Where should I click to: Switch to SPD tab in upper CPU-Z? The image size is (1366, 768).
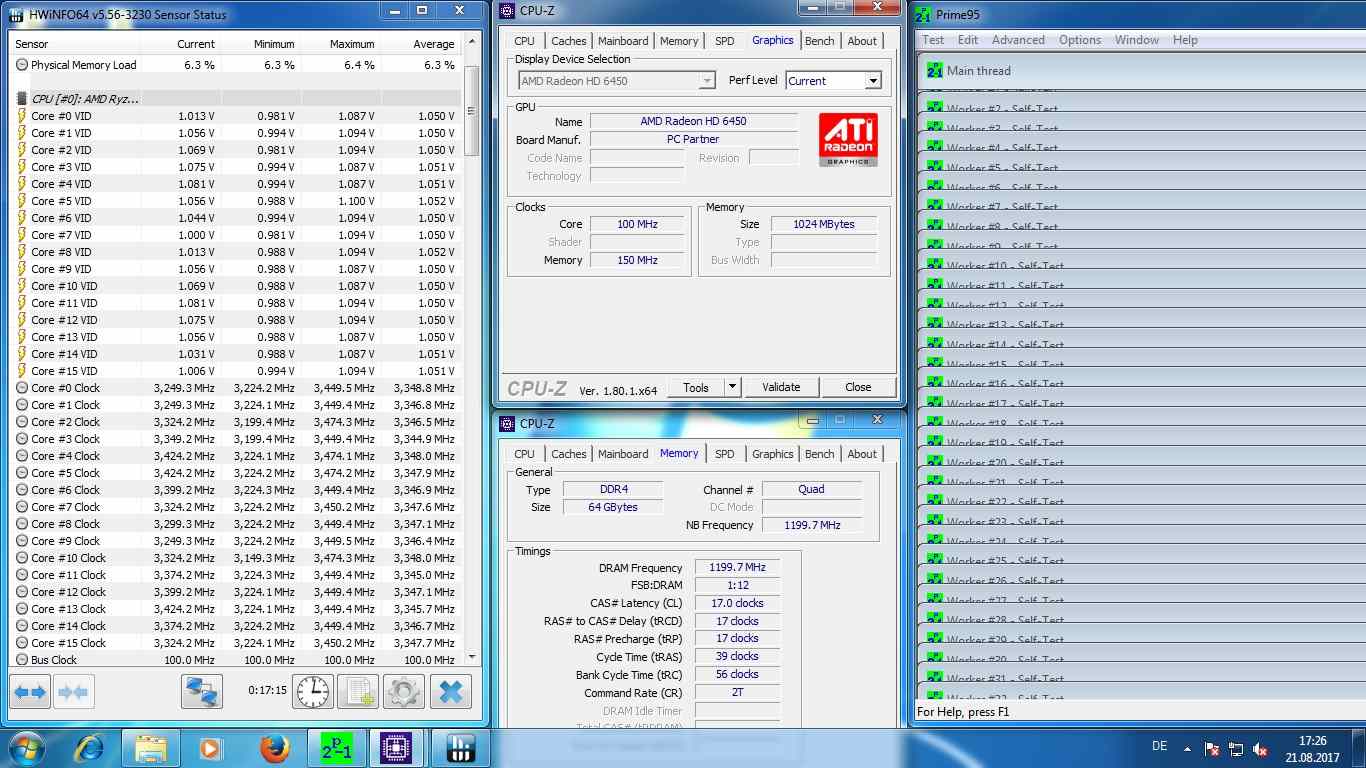pyautogui.click(x=725, y=41)
